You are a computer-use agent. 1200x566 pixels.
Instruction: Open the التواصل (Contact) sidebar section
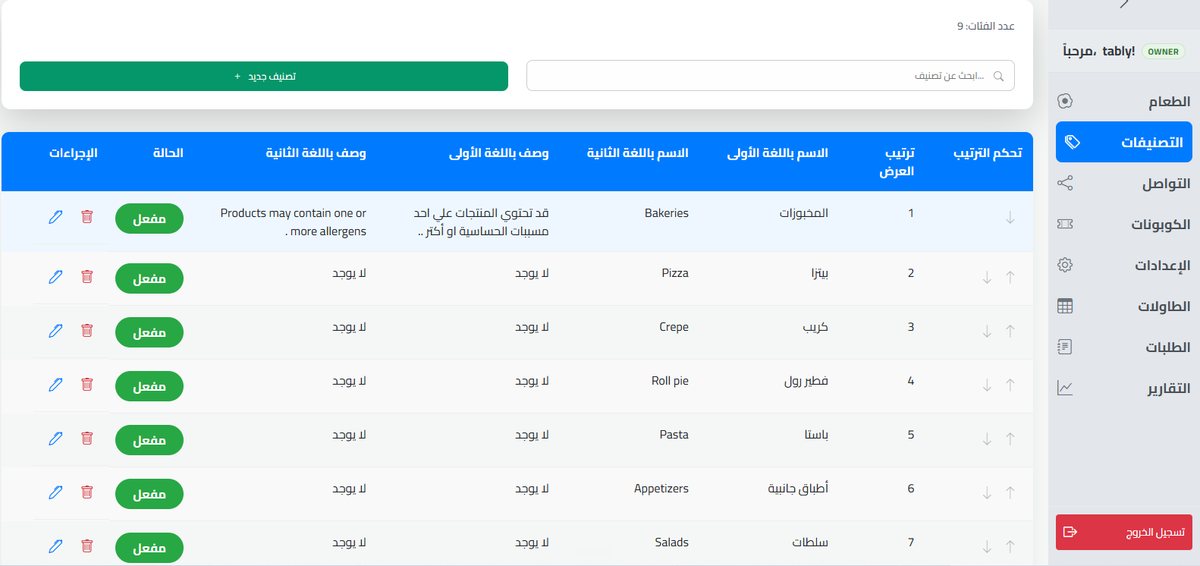pos(1123,183)
